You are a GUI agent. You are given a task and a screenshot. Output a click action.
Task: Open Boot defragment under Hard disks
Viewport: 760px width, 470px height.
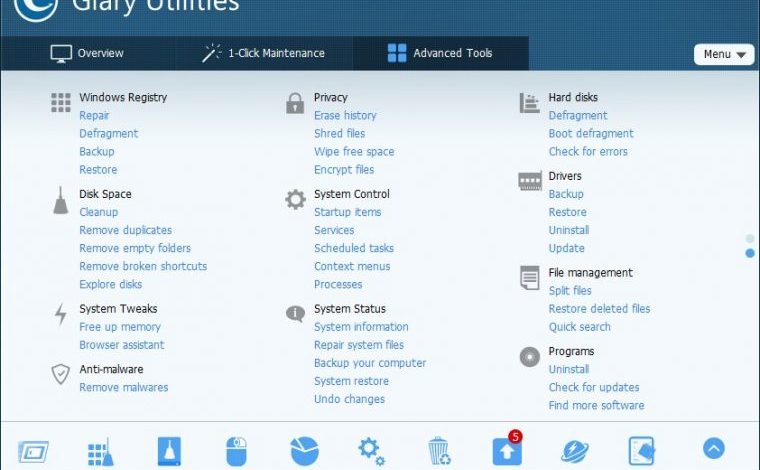(x=591, y=134)
